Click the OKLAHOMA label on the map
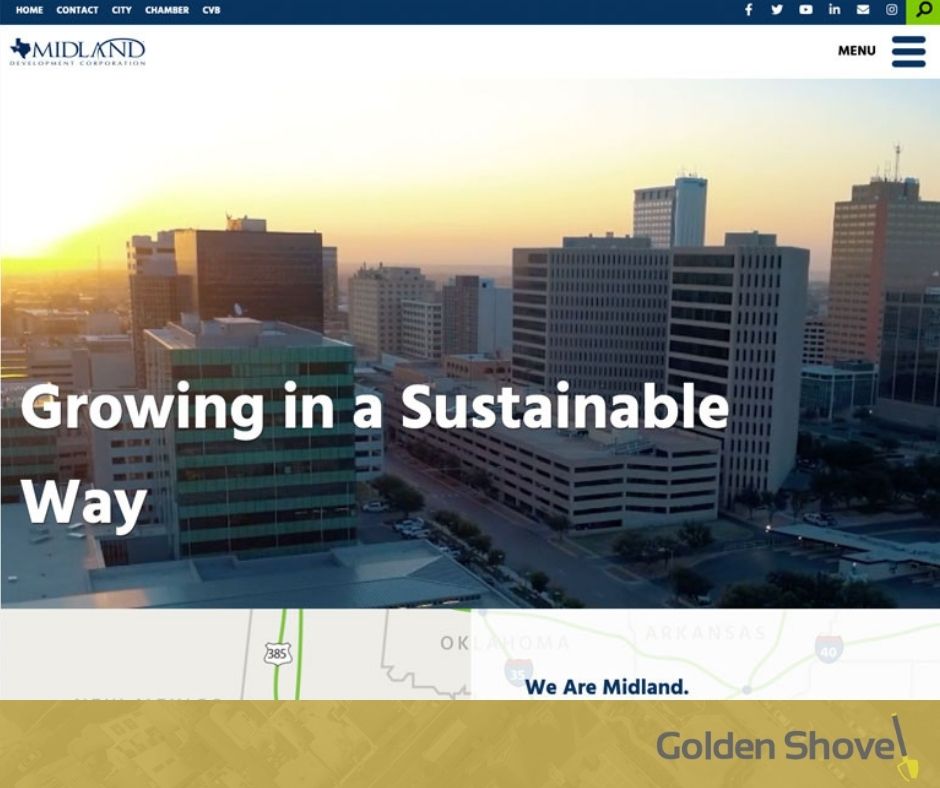Screen dimensions: 940x788 click(x=505, y=643)
